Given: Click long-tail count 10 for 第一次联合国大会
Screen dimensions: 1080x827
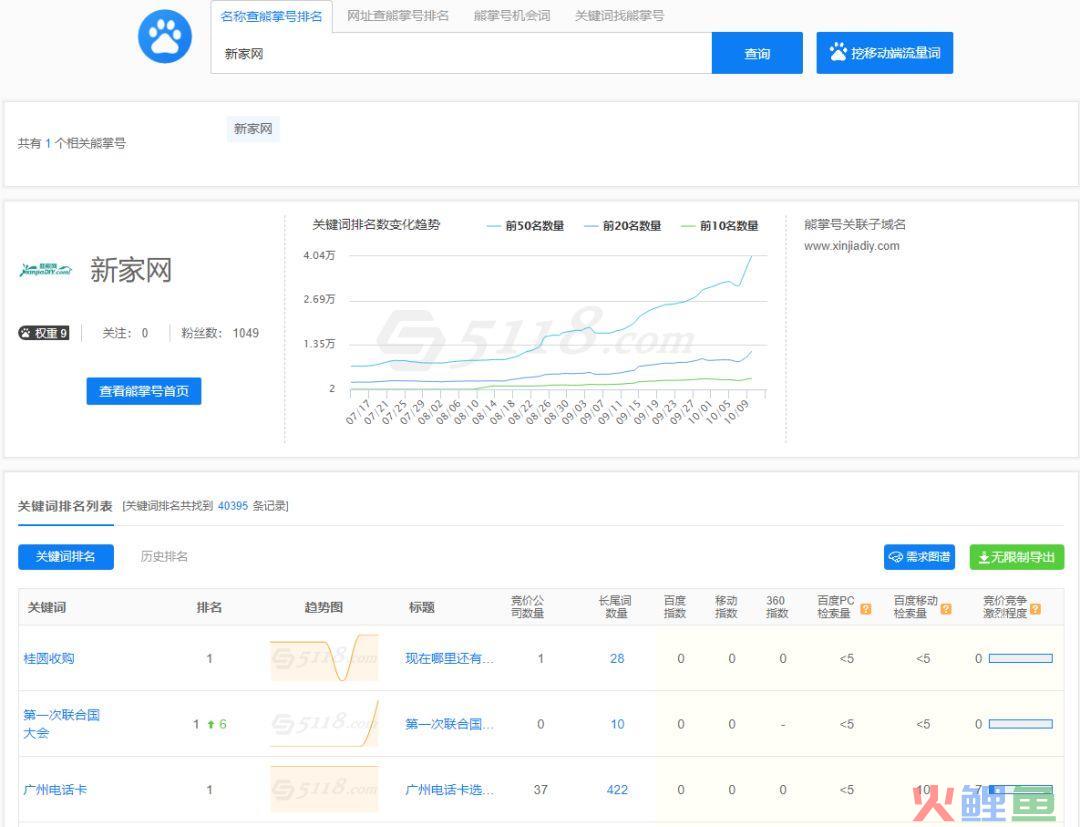Looking at the screenshot, I should pyautogui.click(x=617, y=724).
